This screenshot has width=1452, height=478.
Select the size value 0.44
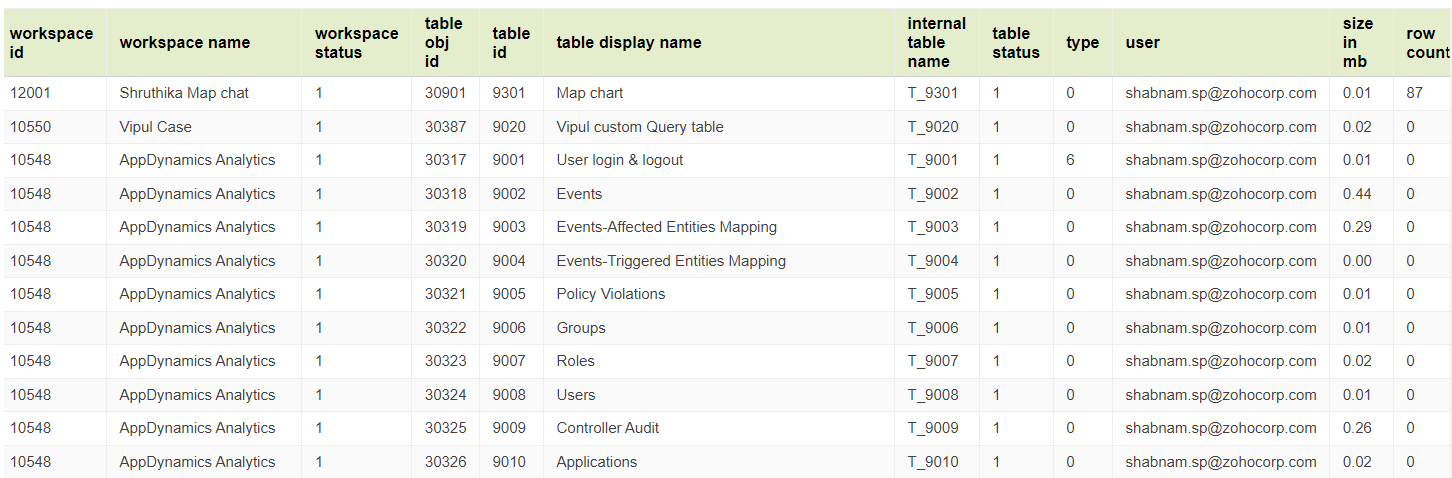point(1357,194)
